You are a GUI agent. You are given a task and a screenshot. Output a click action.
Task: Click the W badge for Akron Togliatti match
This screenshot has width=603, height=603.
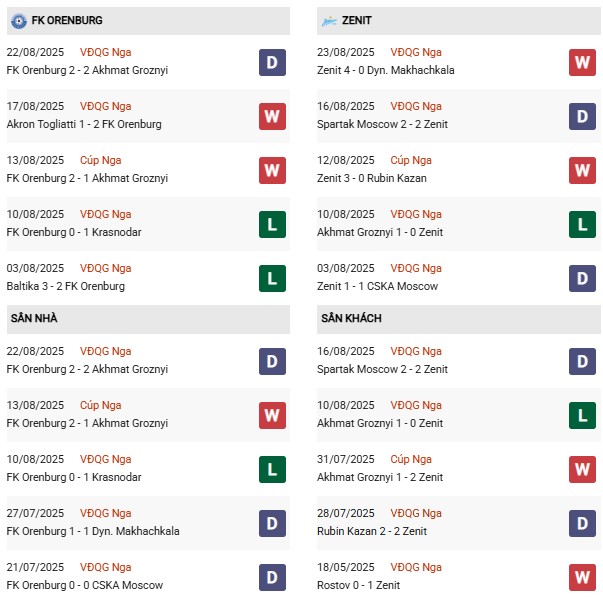click(x=272, y=117)
